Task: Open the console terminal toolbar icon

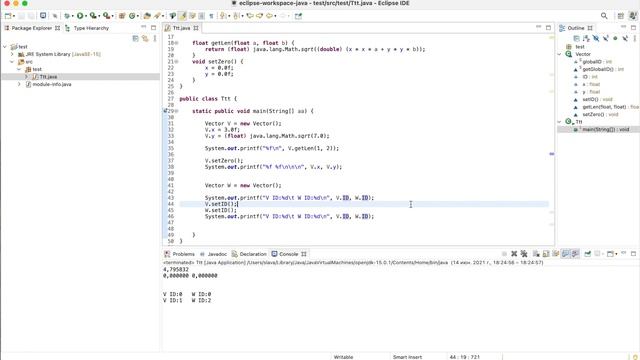Action: 43,16
